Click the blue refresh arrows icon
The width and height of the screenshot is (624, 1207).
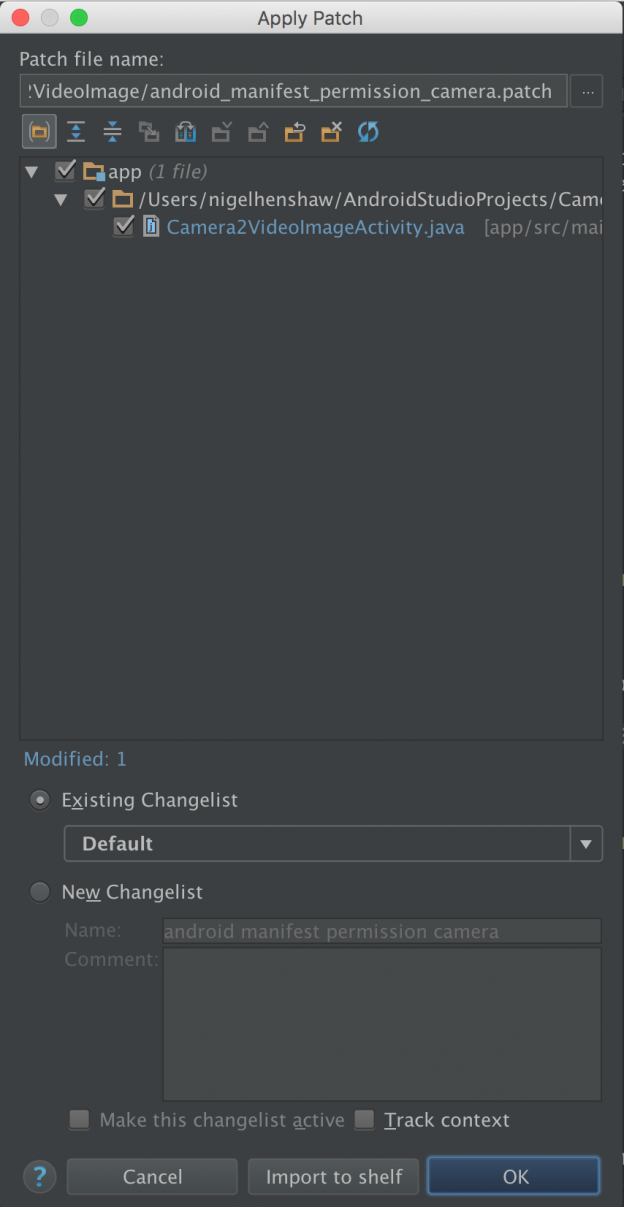[x=368, y=131]
